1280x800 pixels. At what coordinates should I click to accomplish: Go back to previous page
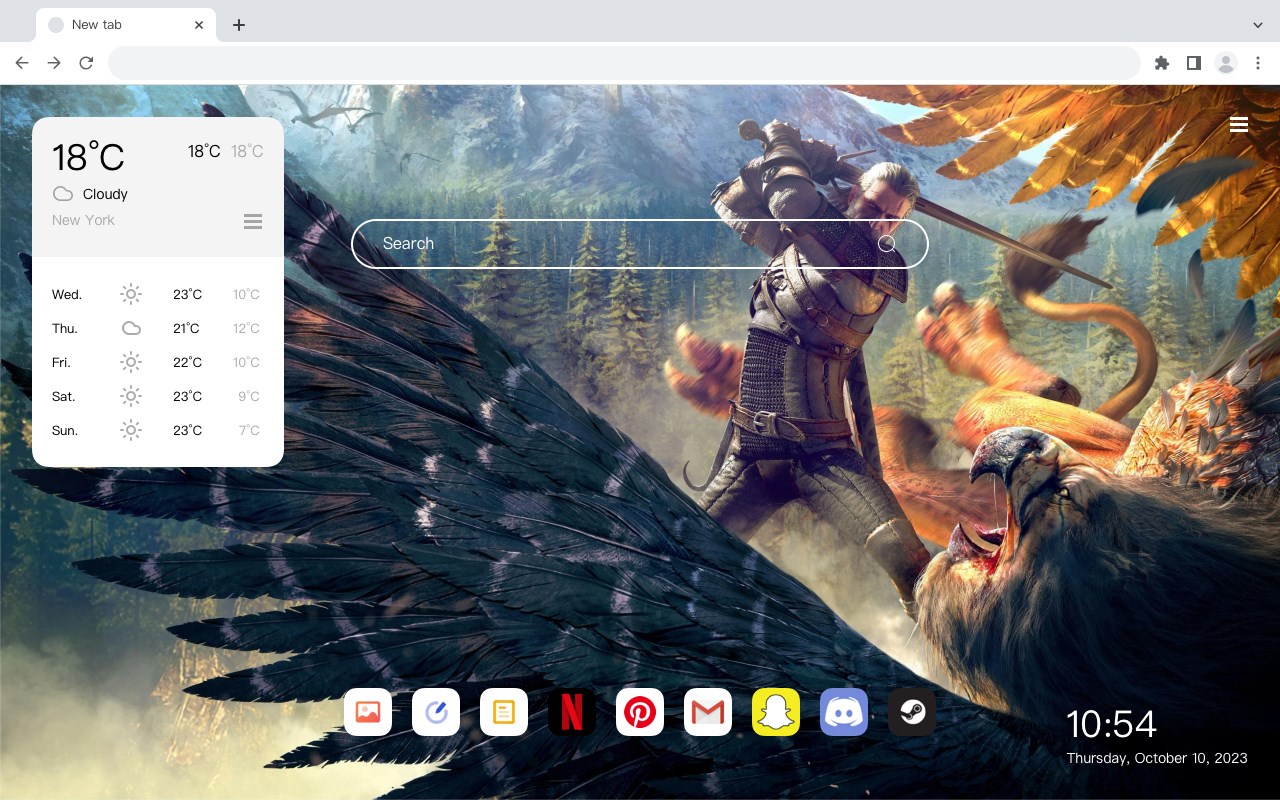coord(22,63)
